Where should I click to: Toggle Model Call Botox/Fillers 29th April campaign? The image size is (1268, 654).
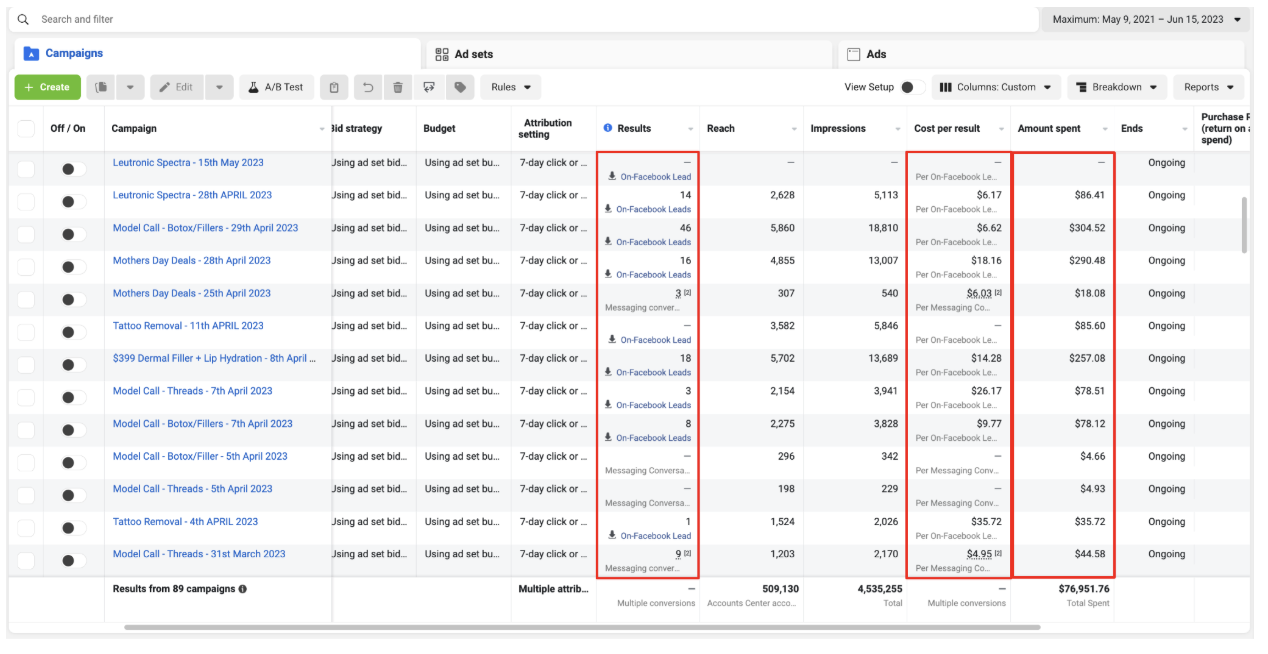click(x=73, y=234)
